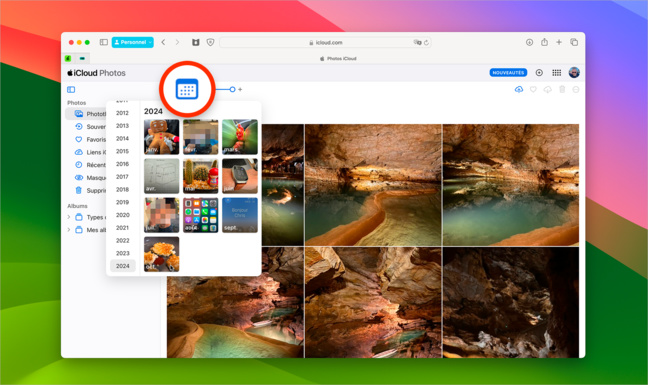
Task: Open the mars month thumbnail
Action: coord(240,137)
